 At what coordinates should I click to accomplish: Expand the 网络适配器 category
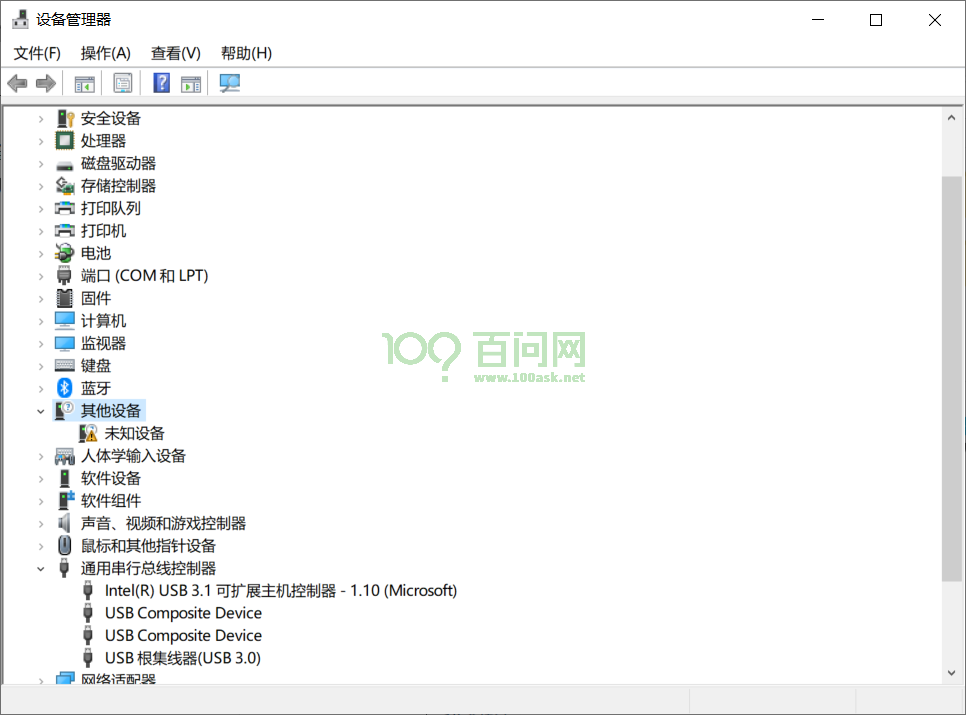(x=41, y=679)
